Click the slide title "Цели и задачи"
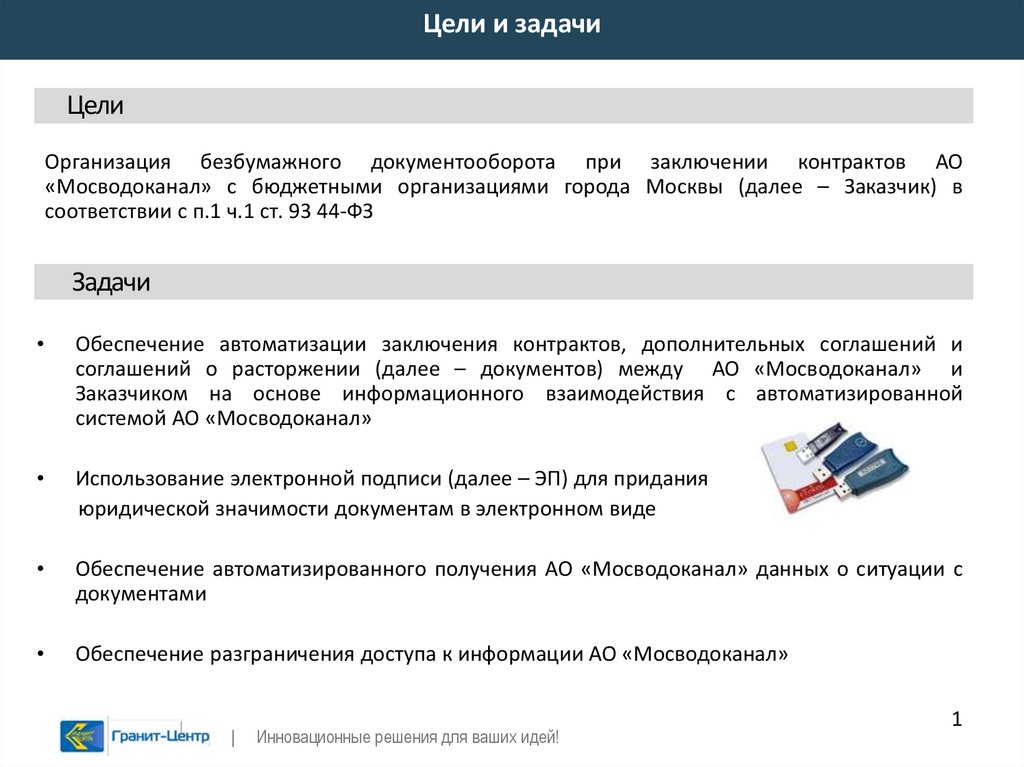 [x=511, y=24]
